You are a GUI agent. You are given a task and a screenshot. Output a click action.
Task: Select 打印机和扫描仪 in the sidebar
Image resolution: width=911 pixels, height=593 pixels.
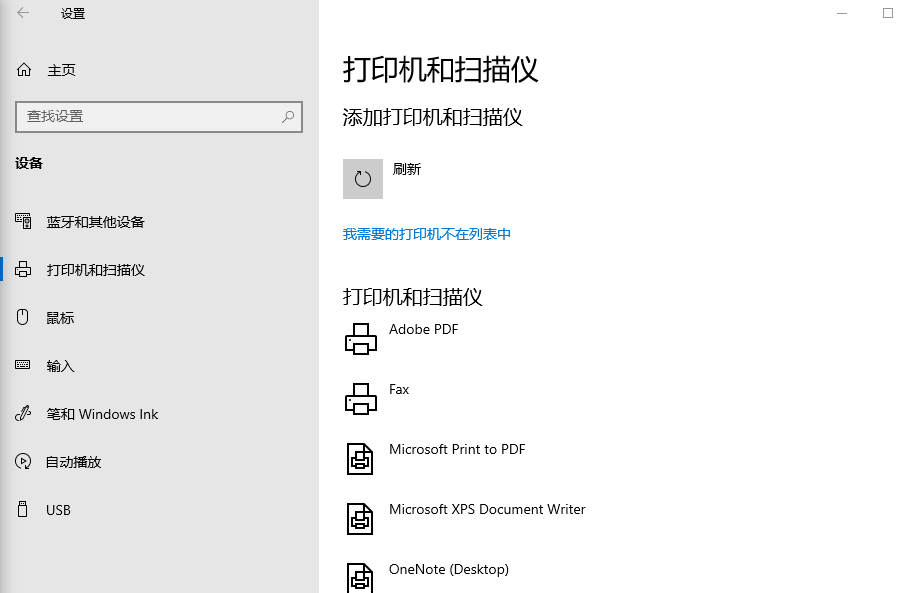[95, 270]
